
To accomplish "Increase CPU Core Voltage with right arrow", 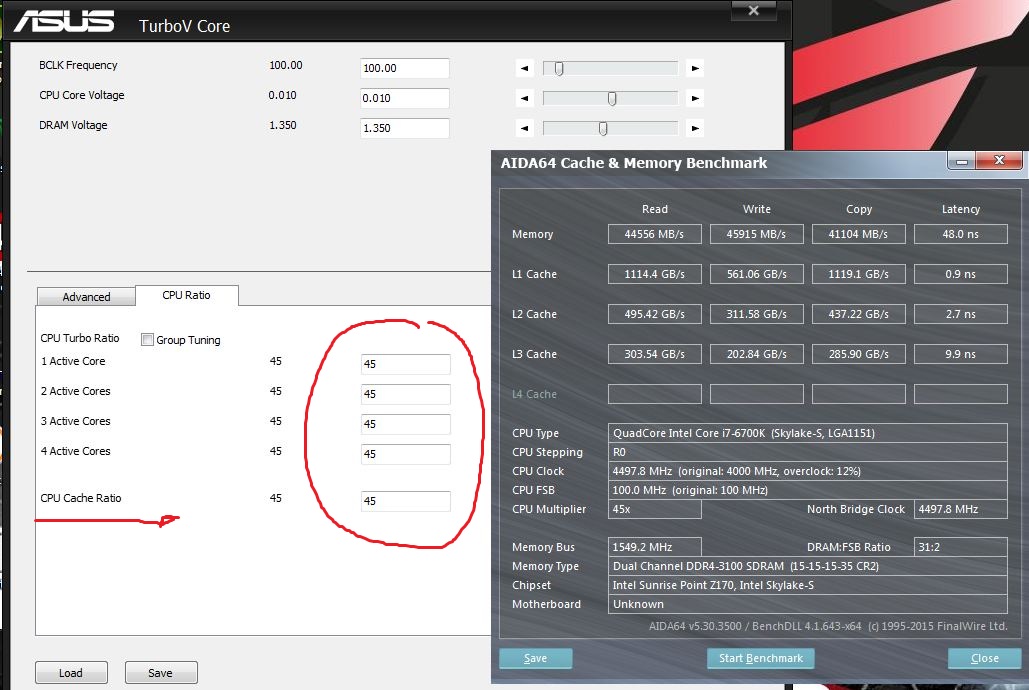I will pyautogui.click(x=695, y=98).
